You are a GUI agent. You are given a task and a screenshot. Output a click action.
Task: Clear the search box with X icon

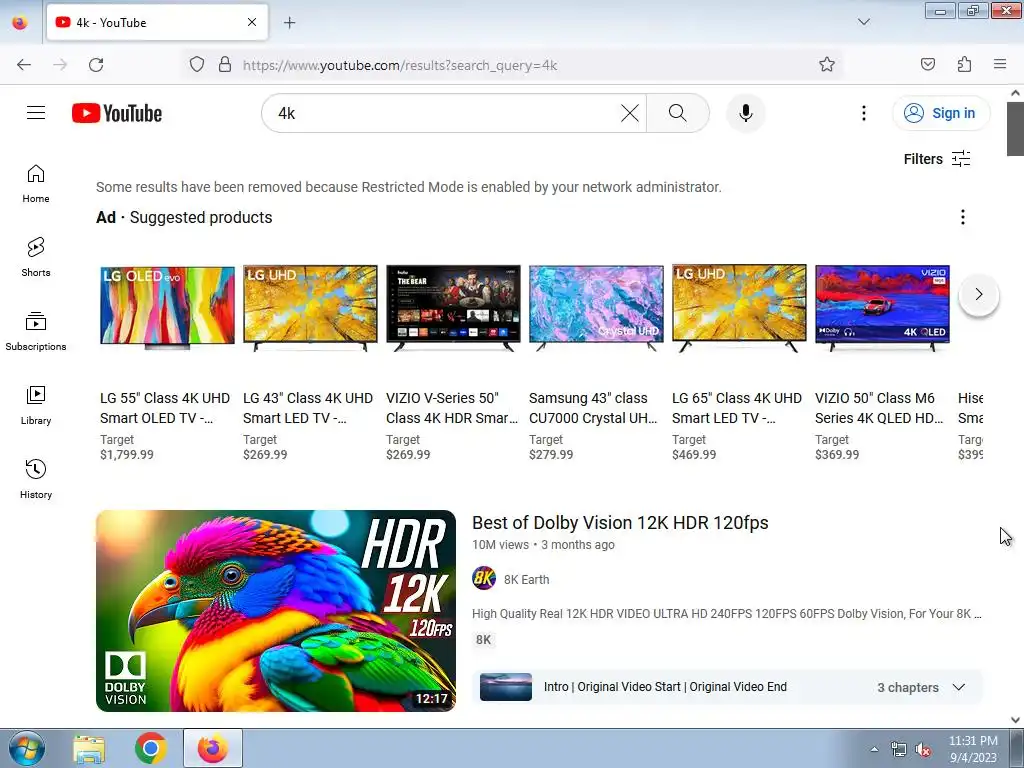point(630,113)
